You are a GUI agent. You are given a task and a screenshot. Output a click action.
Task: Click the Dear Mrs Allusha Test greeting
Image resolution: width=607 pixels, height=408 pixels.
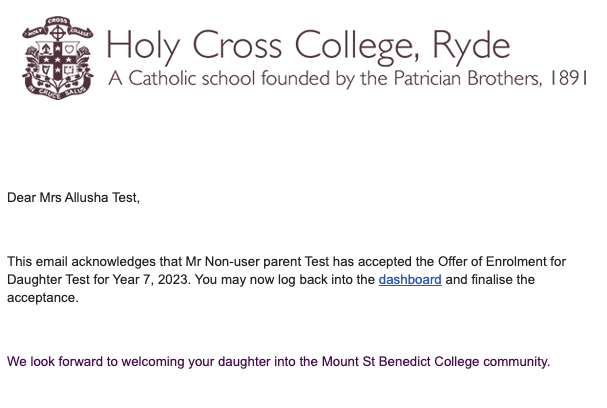[x=74, y=198]
